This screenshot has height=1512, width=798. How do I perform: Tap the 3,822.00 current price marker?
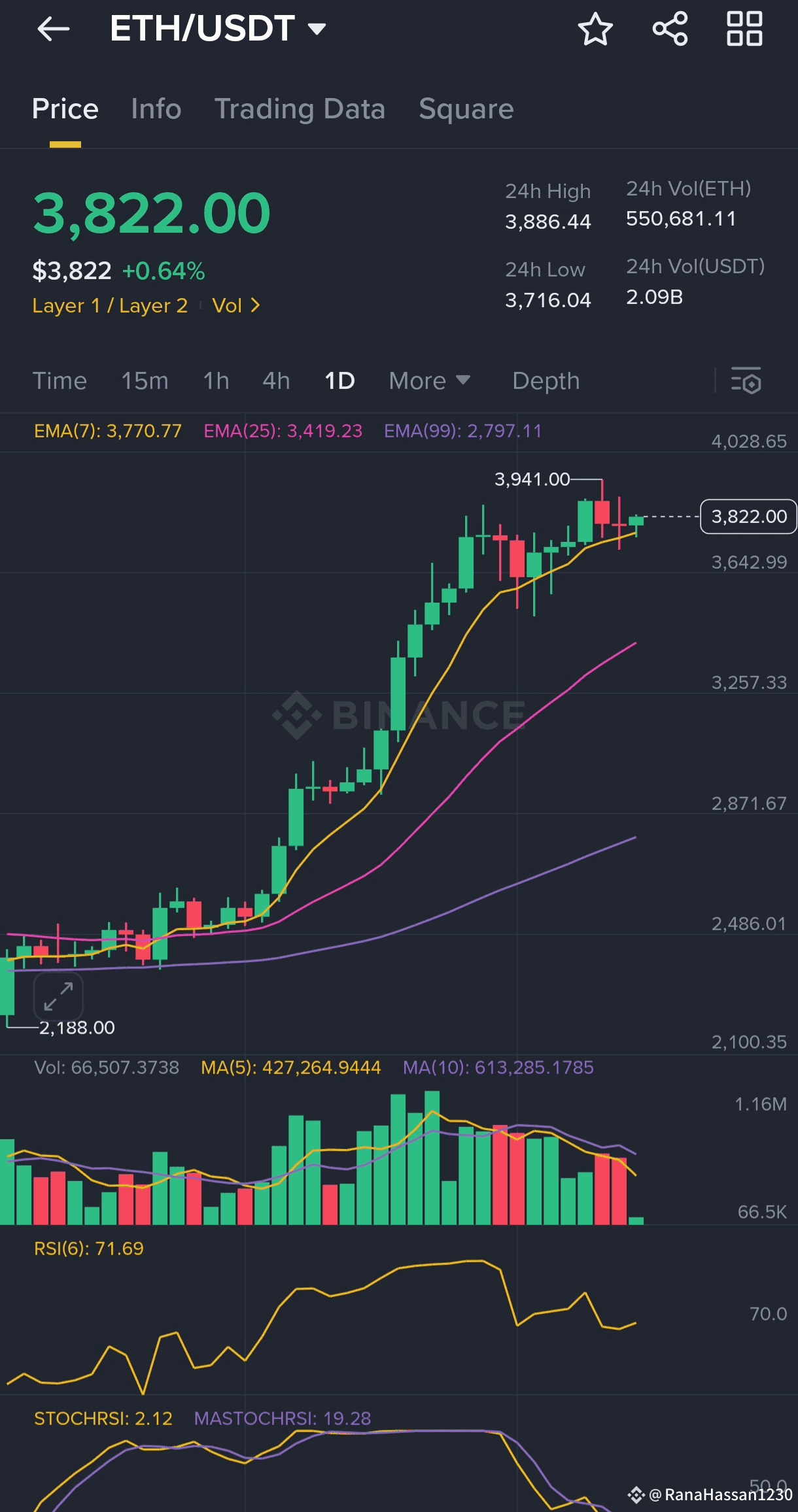tap(748, 516)
